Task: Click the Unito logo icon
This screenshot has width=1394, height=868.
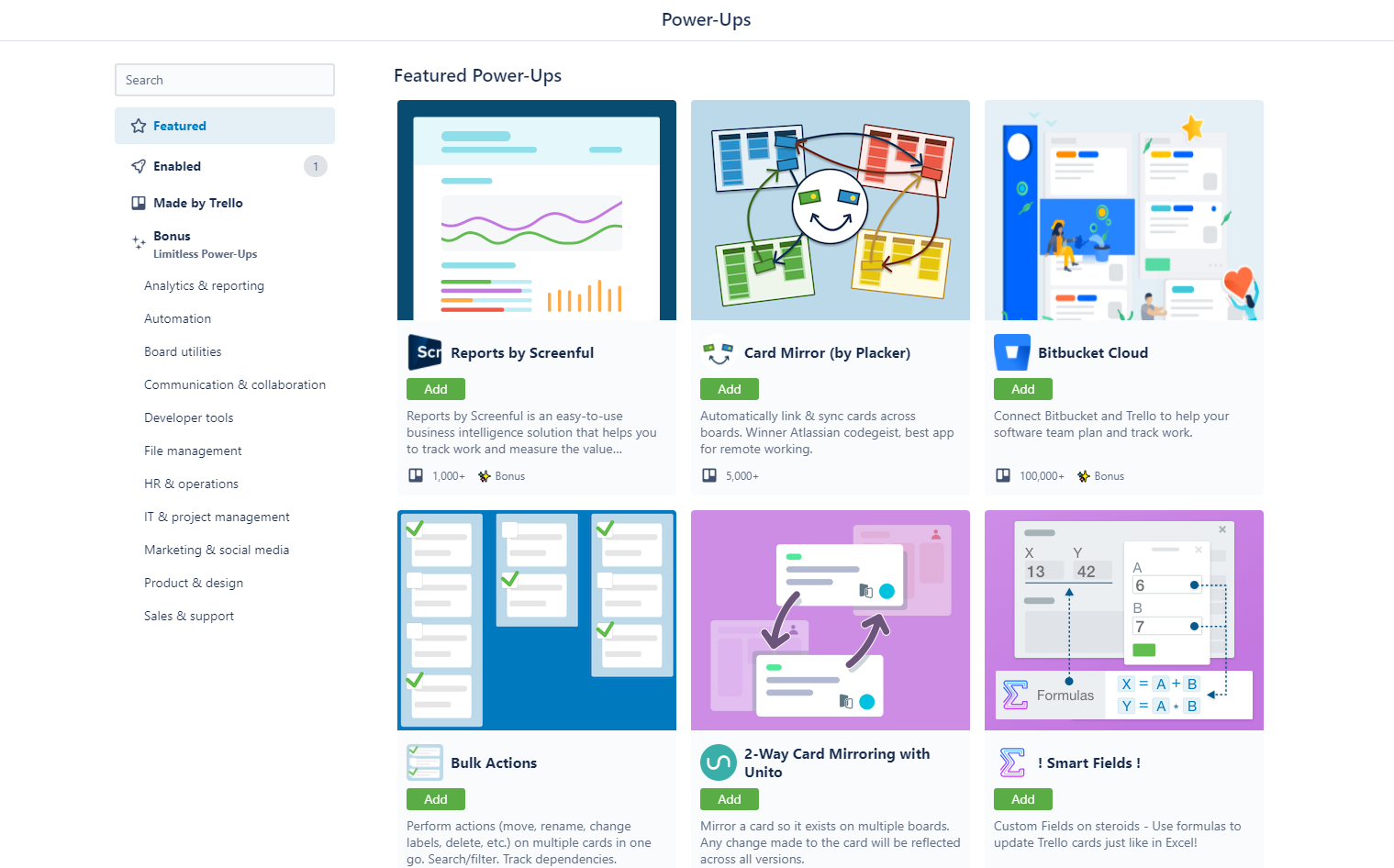Action: pyautogui.click(x=719, y=762)
